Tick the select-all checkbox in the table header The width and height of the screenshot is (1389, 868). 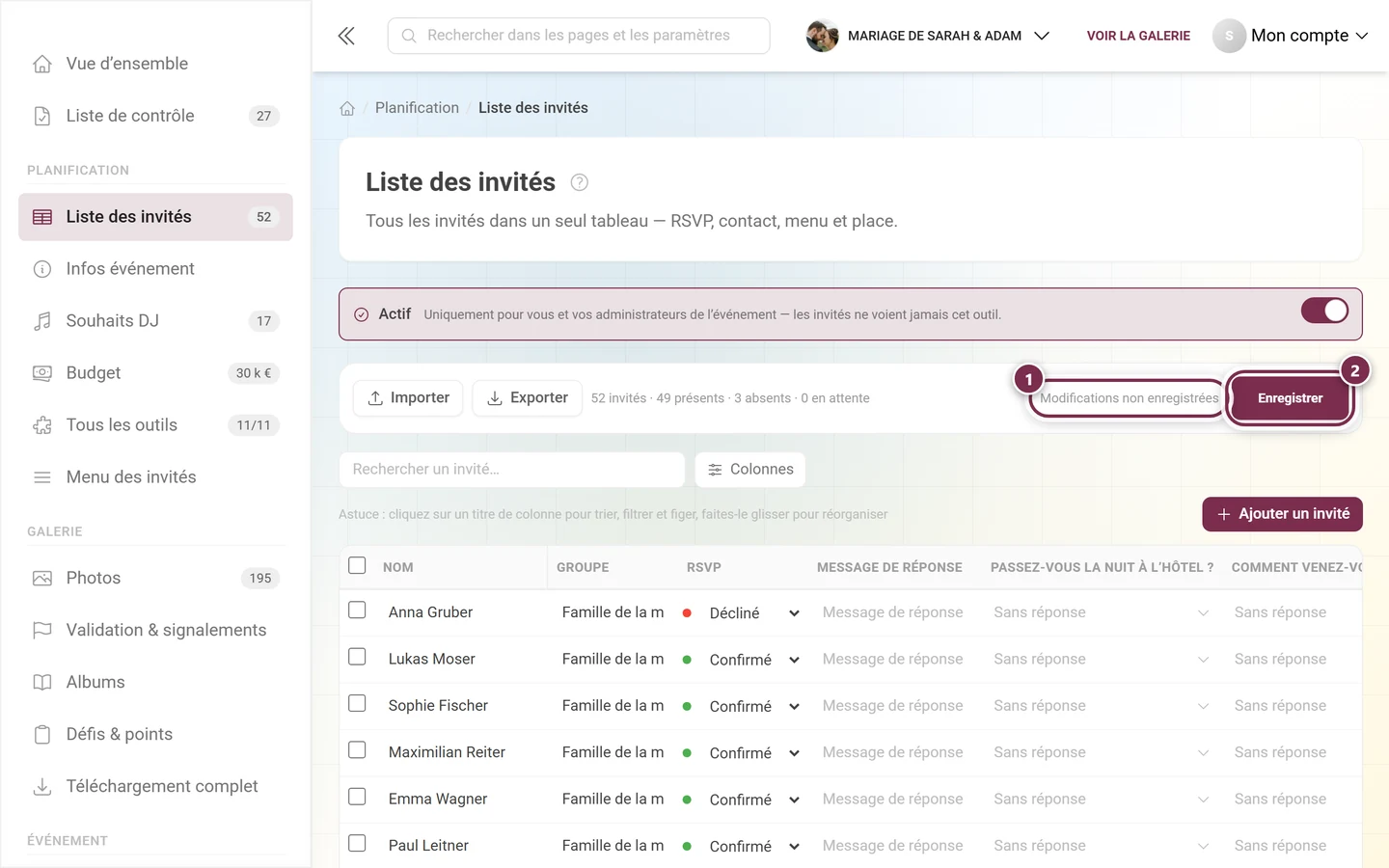click(357, 565)
